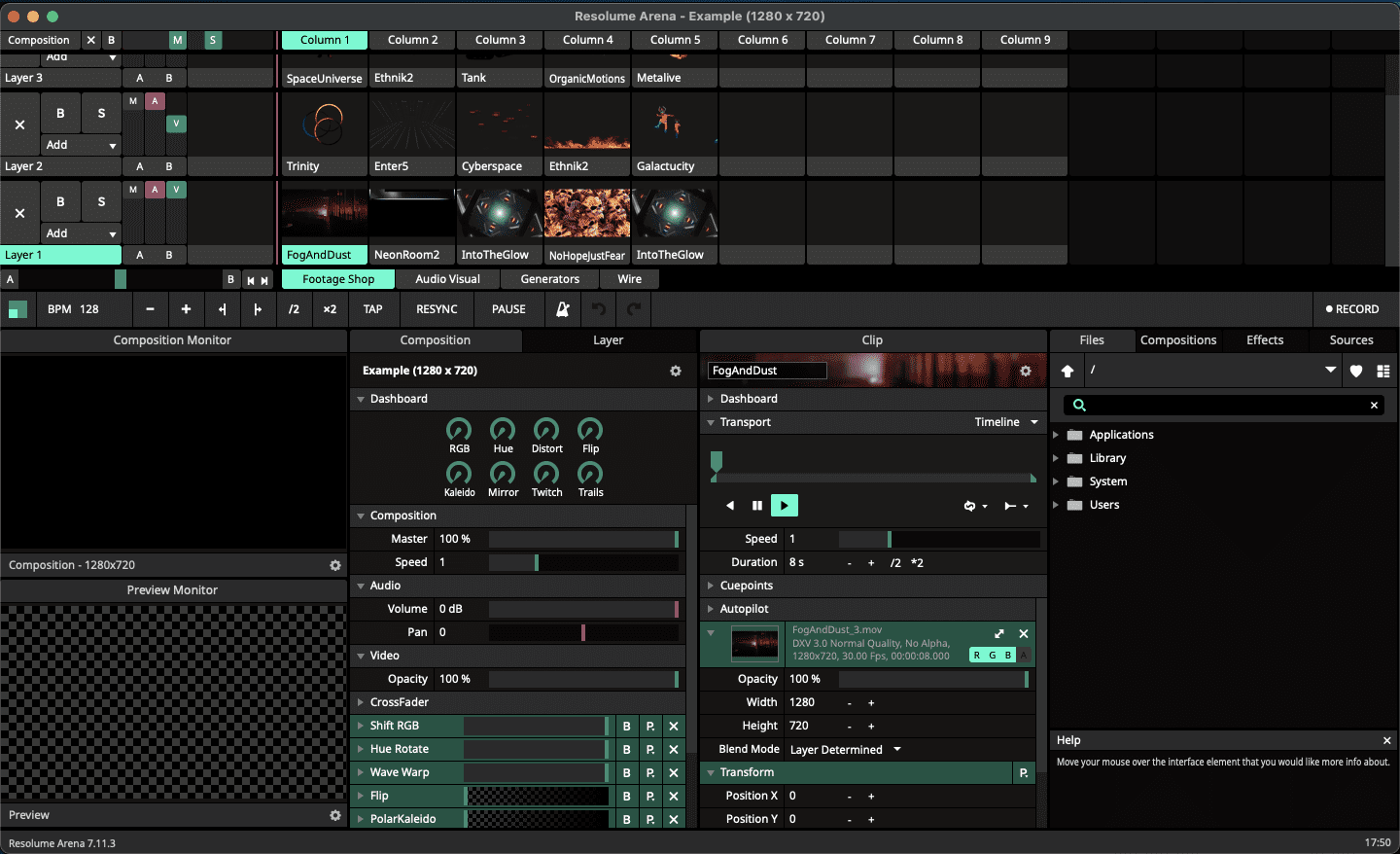Open the Compositions browser tab
The width and height of the screenshot is (1400, 854).
(x=1178, y=340)
